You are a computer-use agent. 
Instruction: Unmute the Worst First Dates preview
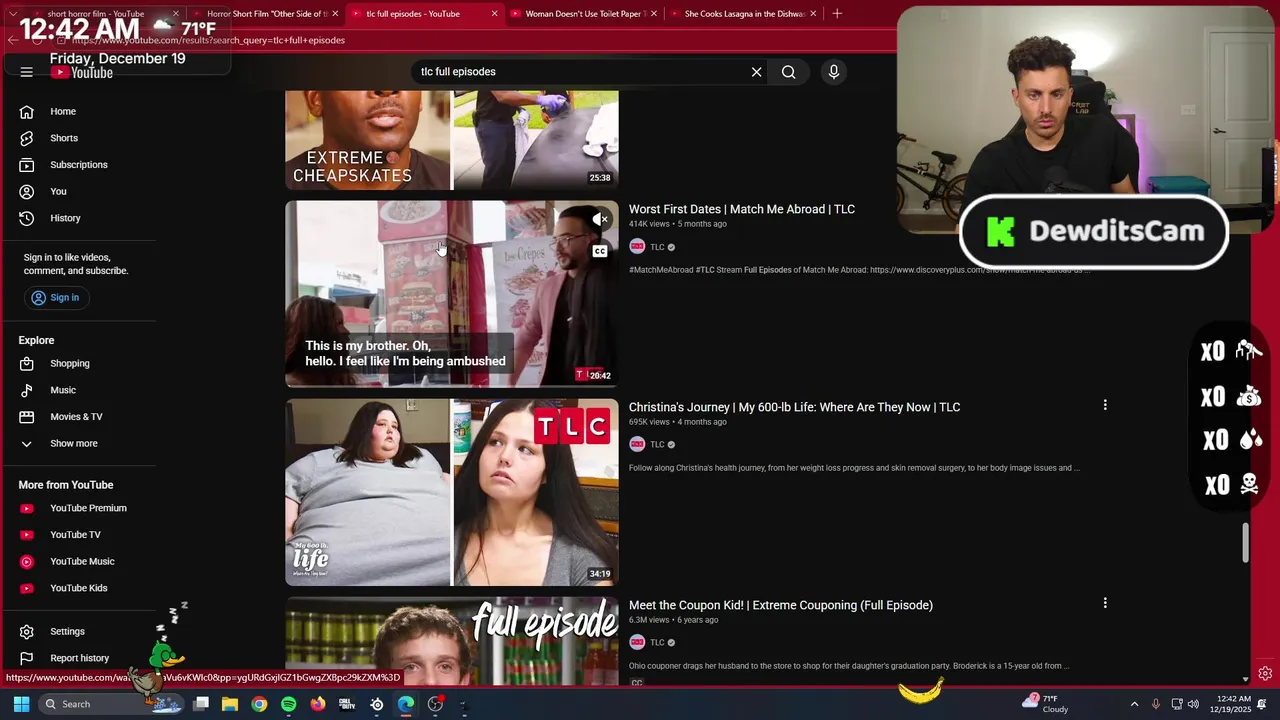[x=600, y=219]
